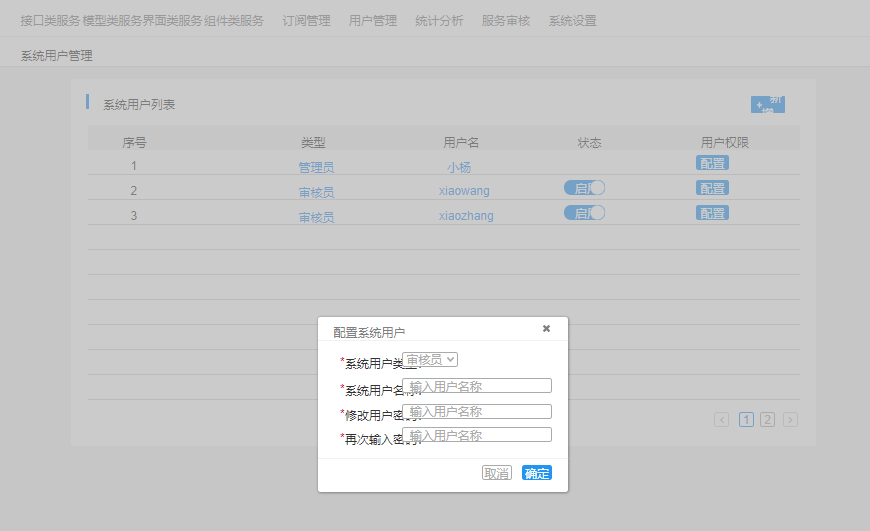Select page 1 in pagination
The width and height of the screenshot is (870, 531).
746,420
